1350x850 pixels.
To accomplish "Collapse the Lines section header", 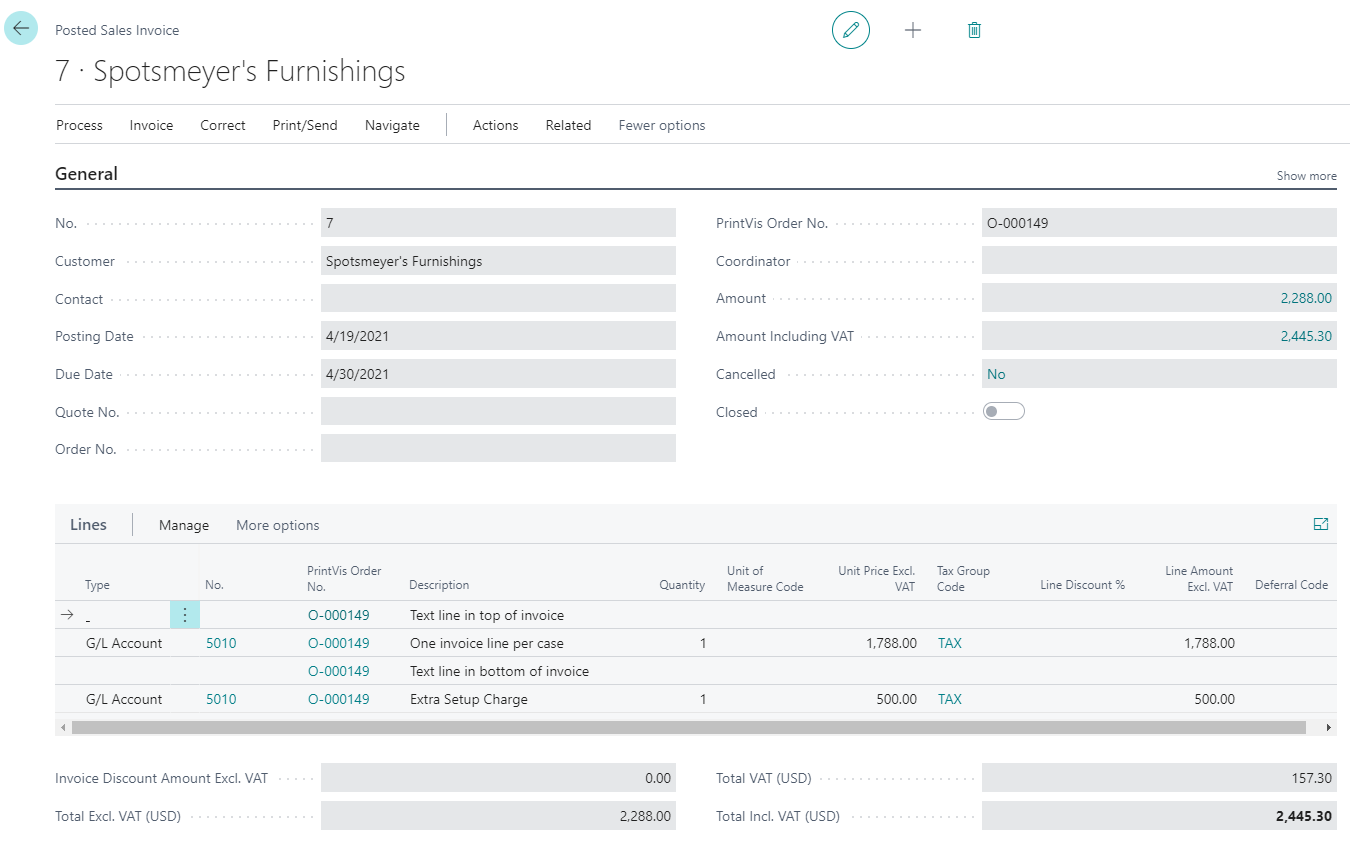I will (88, 524).
